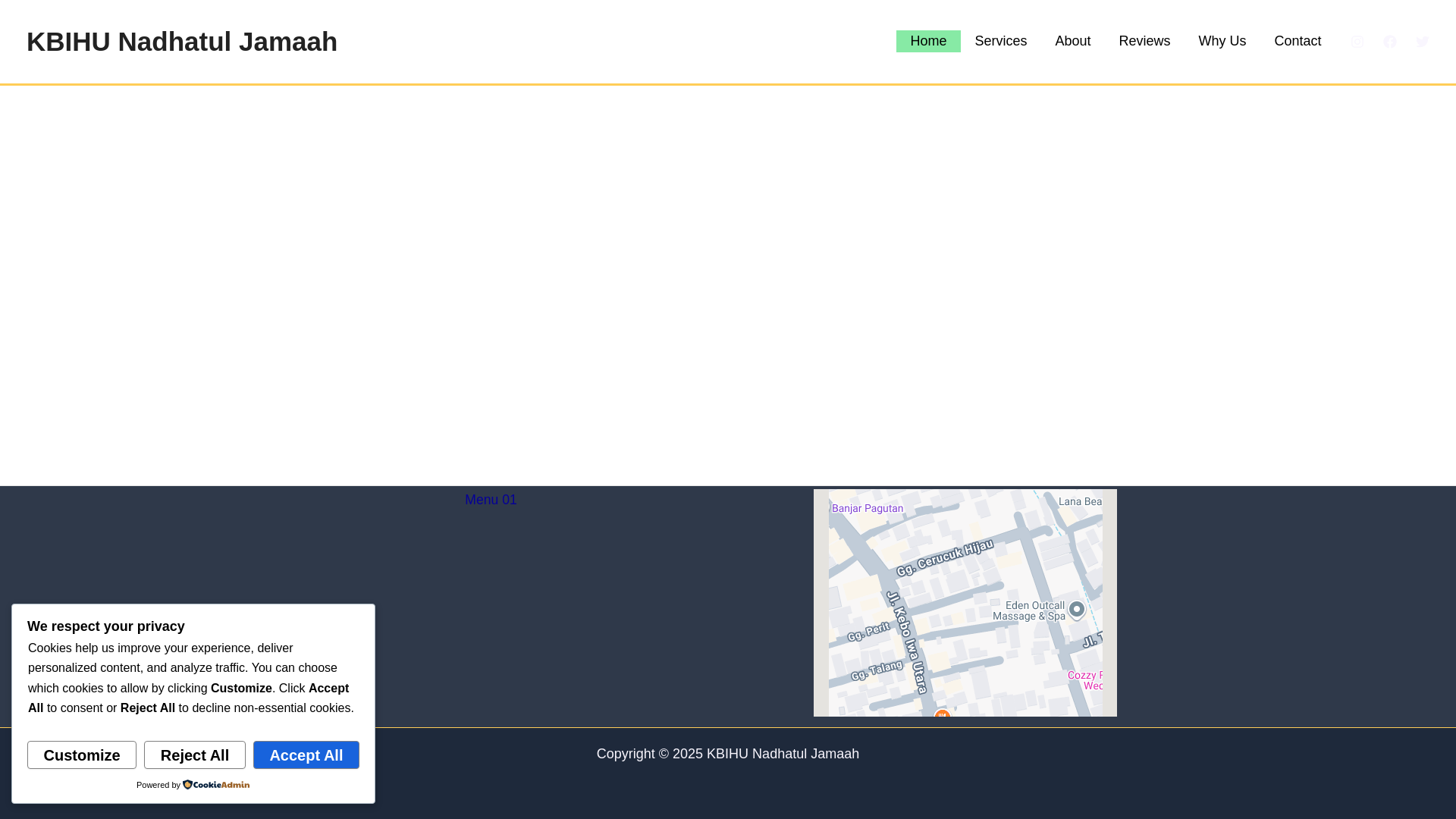The image size is (1456, 819).
Task: Click the Lana Bea map label
Action: 1080,501
